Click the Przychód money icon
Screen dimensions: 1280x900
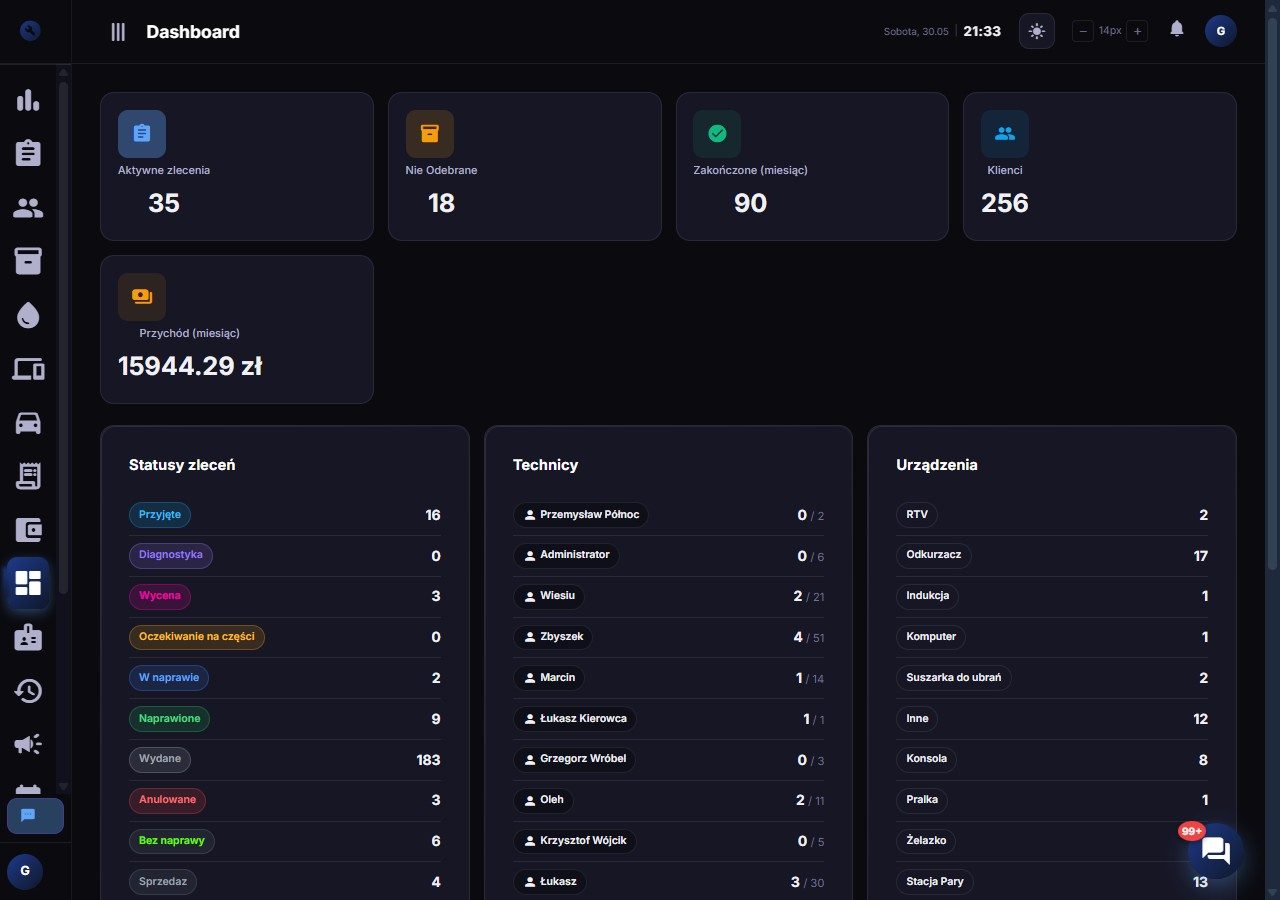point(142,297)
